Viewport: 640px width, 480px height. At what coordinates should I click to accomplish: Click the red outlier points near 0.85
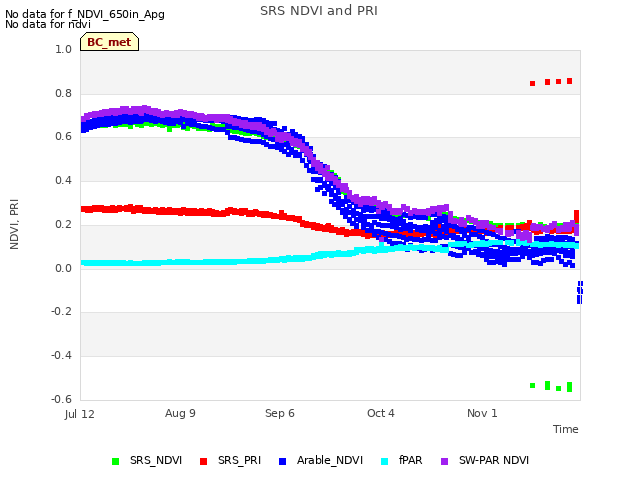coord(551,82)
